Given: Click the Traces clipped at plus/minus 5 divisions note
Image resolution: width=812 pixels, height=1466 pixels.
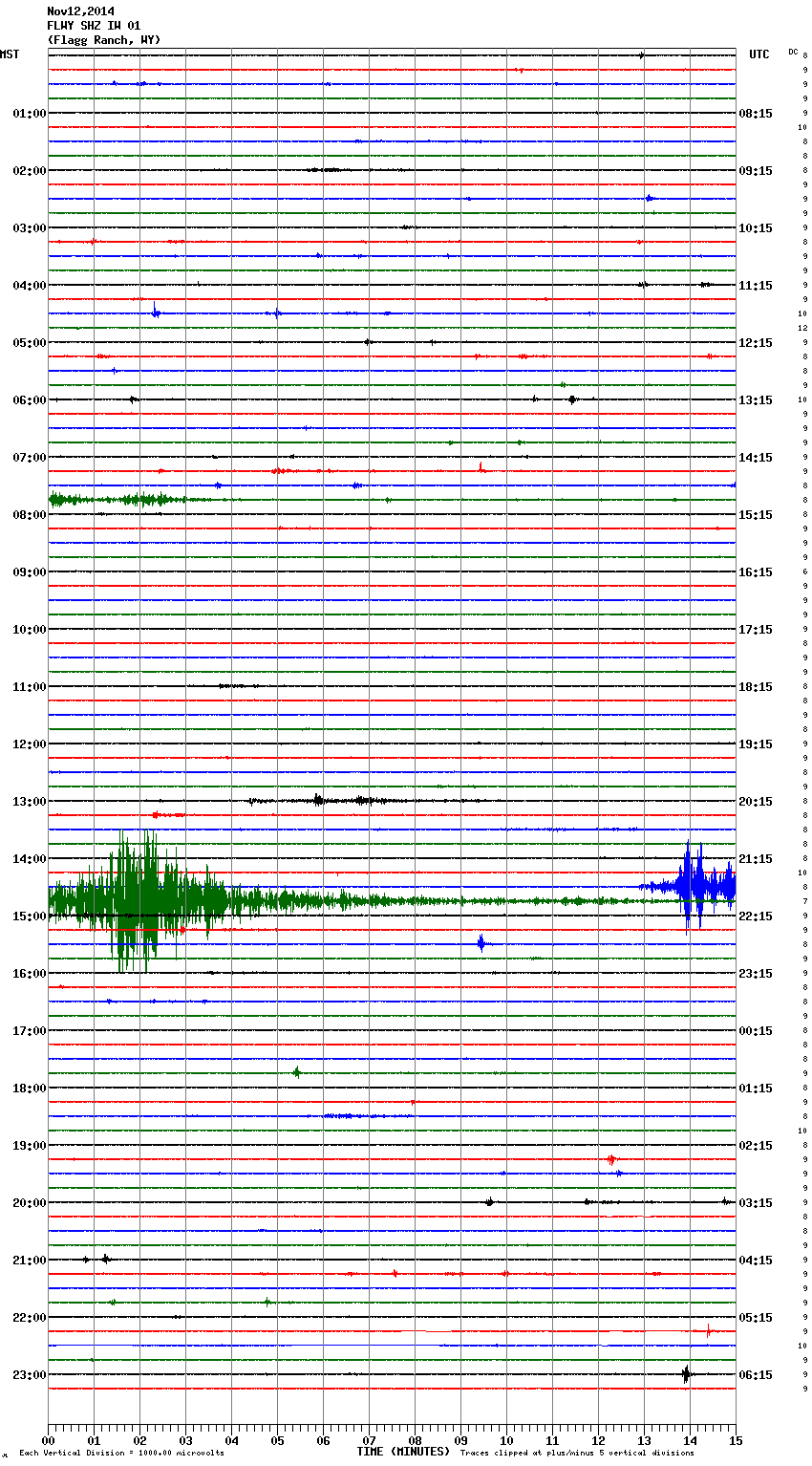Looking at the screenshot, I should [577, 1453].
